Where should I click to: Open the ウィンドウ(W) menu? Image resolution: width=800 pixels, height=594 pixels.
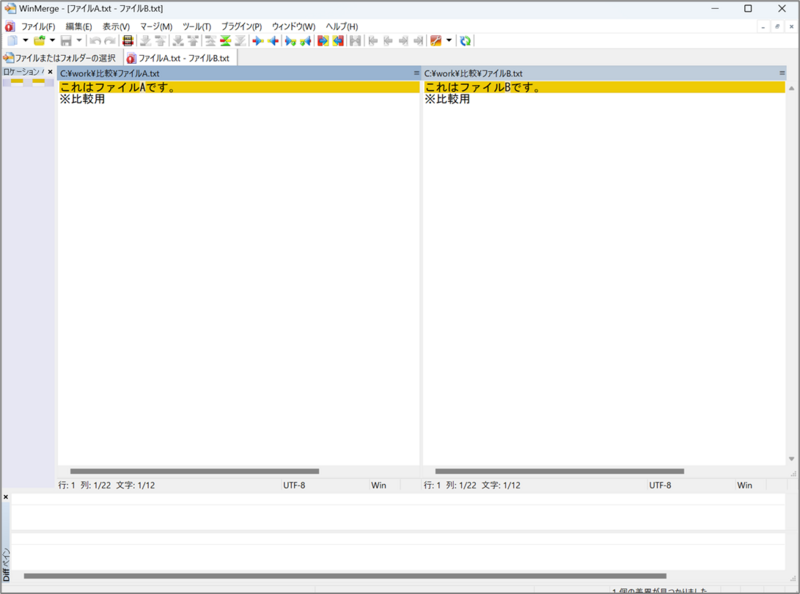click(293, 27)
